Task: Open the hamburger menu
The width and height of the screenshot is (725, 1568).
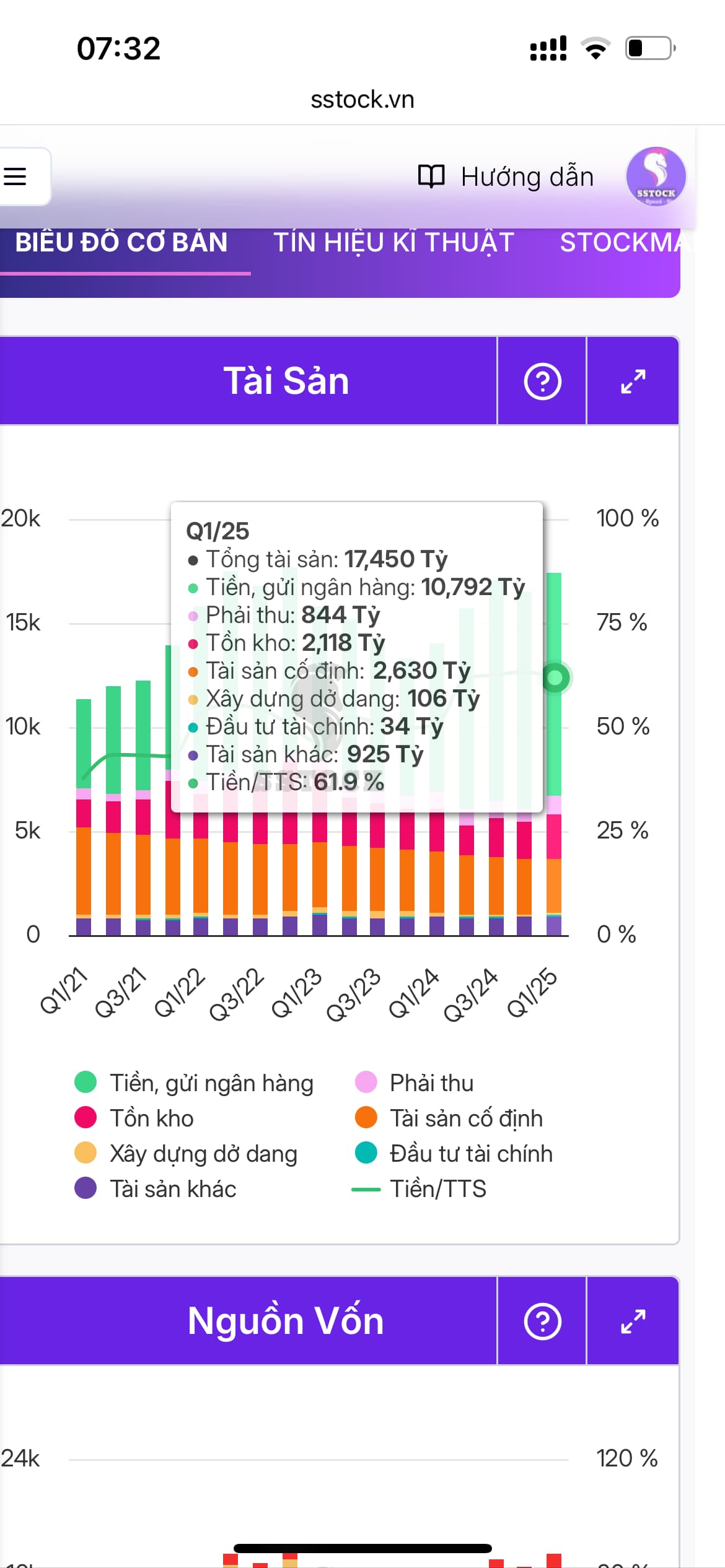Action: 16,176
